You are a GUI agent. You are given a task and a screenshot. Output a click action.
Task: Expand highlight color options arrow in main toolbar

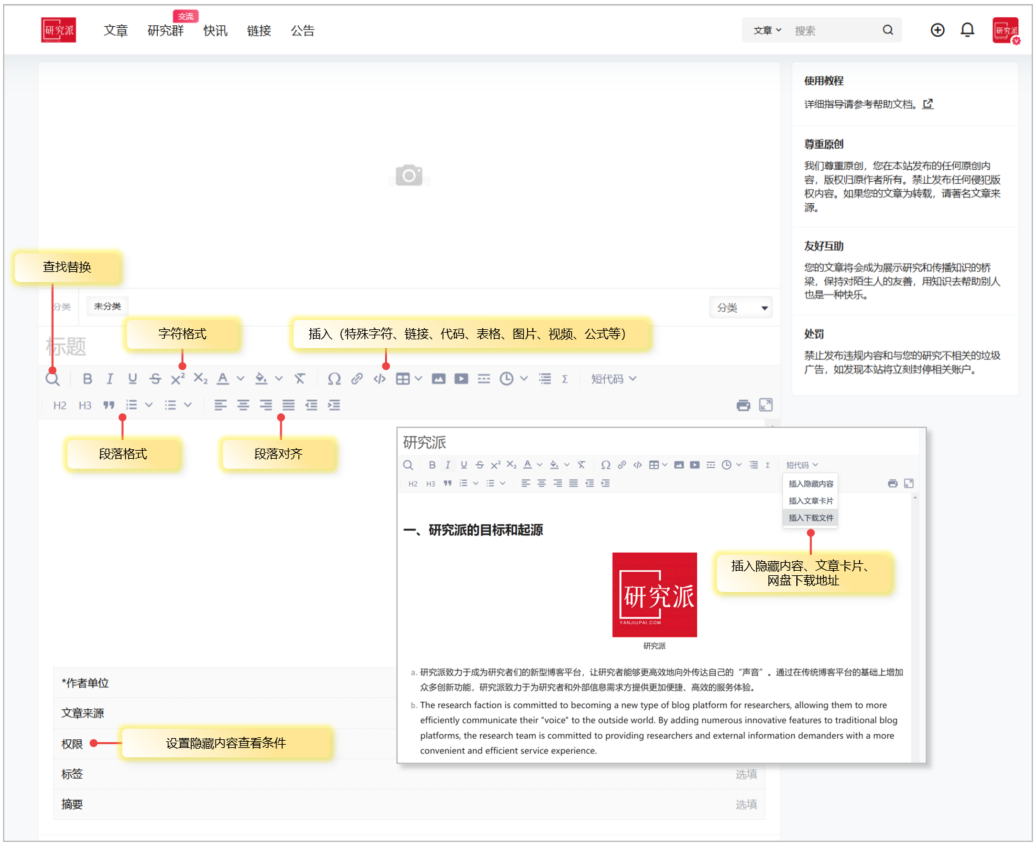point(279,379)
